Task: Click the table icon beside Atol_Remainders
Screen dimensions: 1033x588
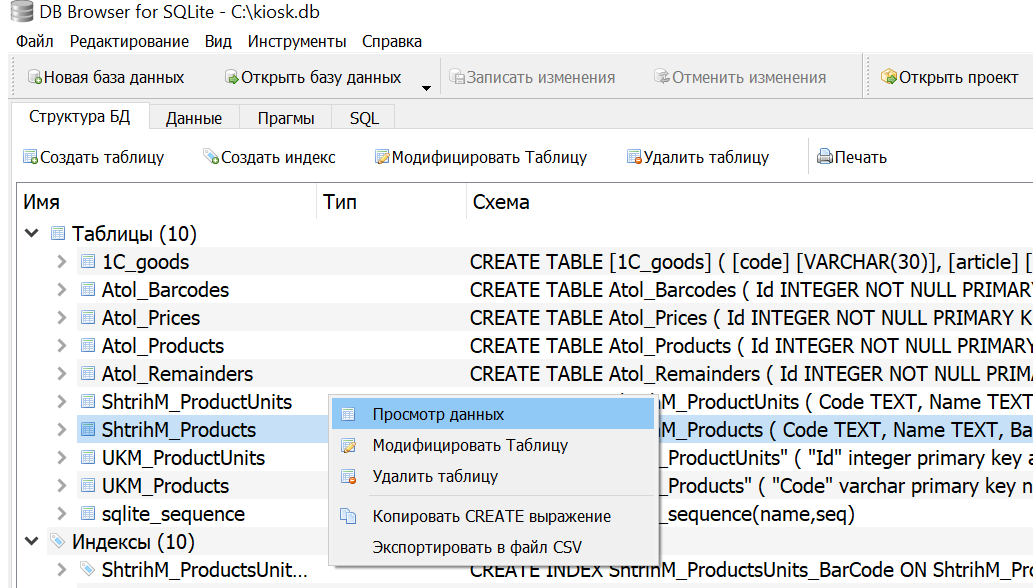Action: point(88,373)
